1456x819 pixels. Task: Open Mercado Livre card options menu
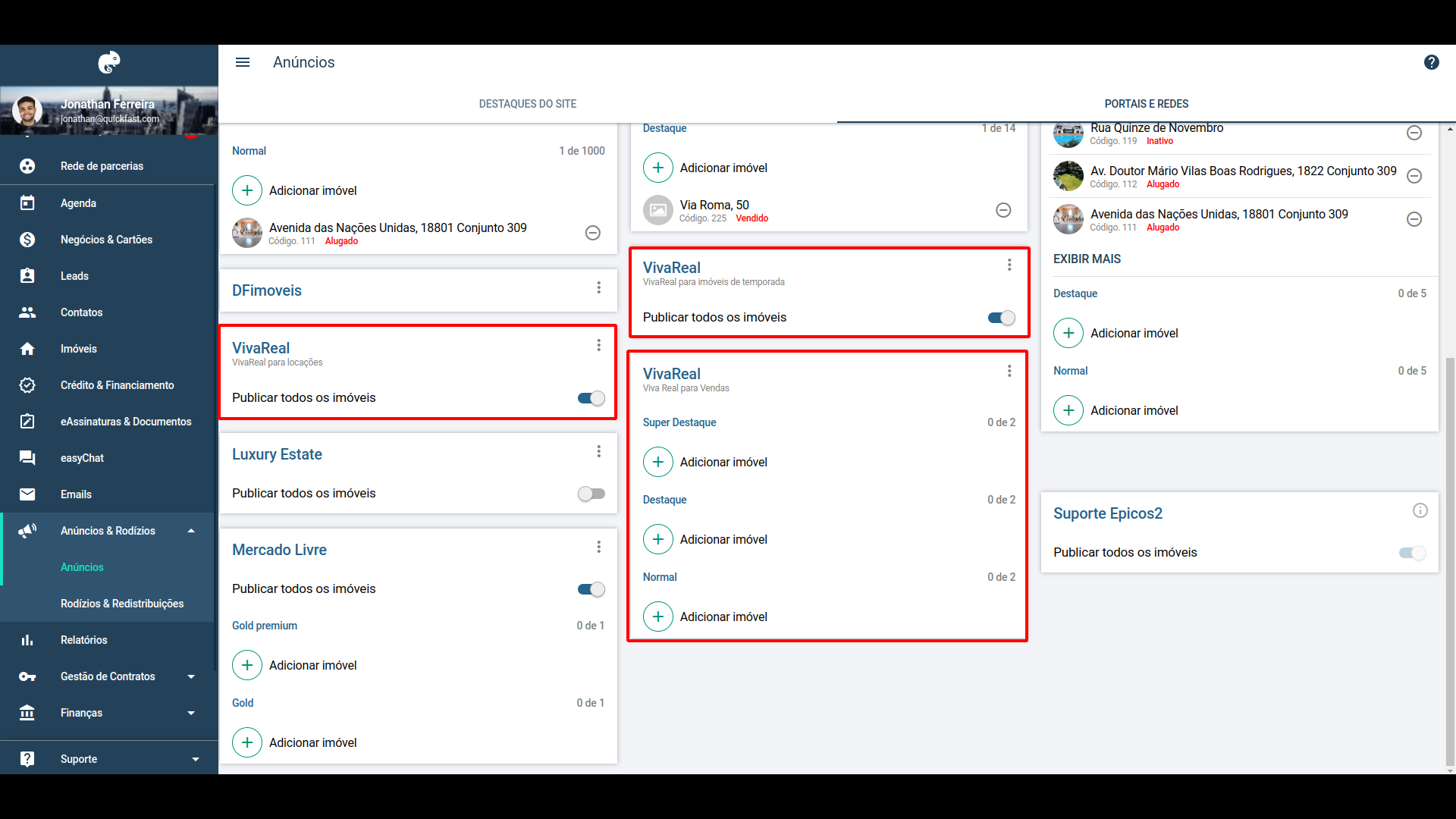pos(599,547)
